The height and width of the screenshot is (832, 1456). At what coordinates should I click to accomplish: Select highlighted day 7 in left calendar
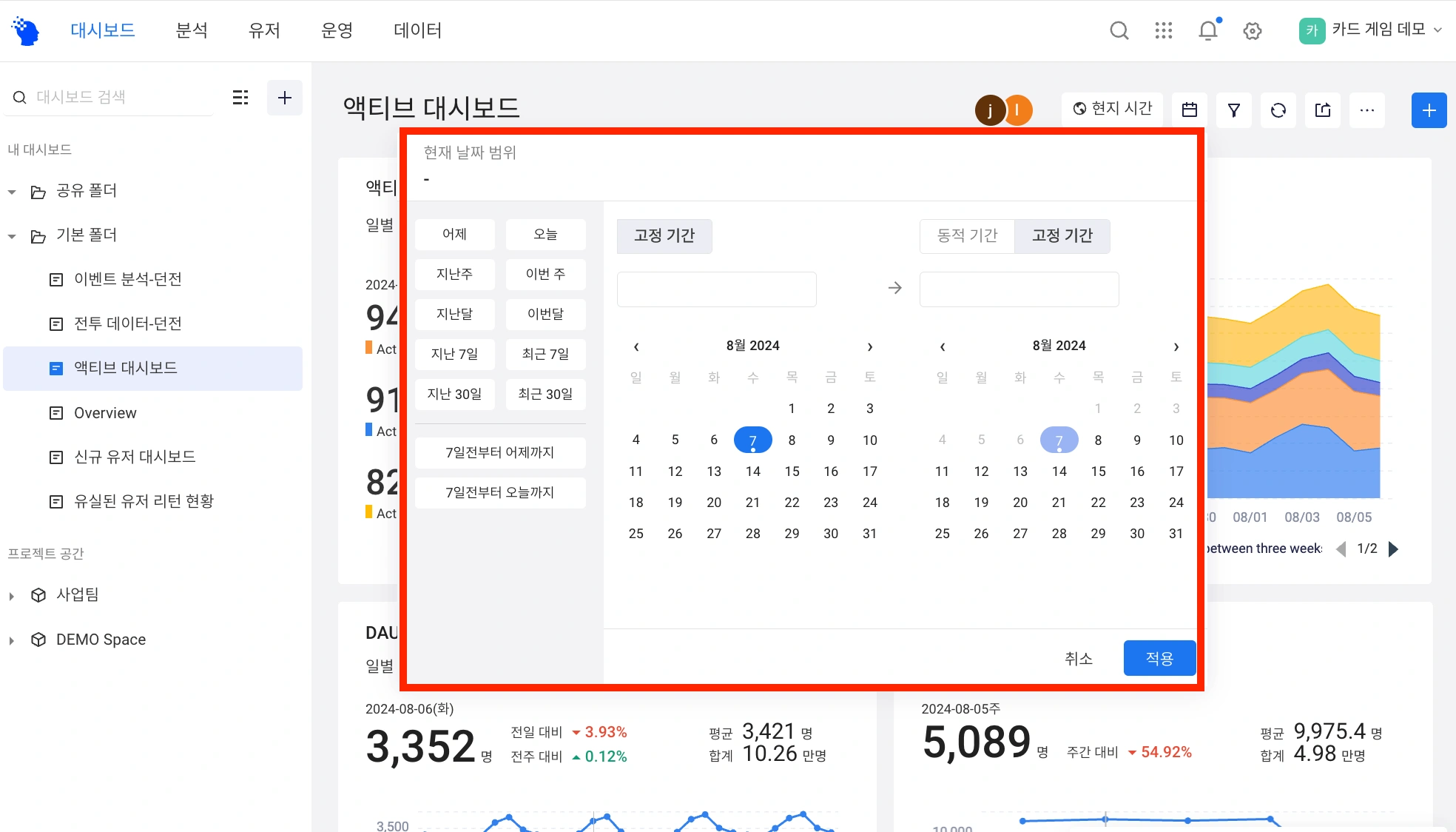pyautogui.click(x=753, y=440)
